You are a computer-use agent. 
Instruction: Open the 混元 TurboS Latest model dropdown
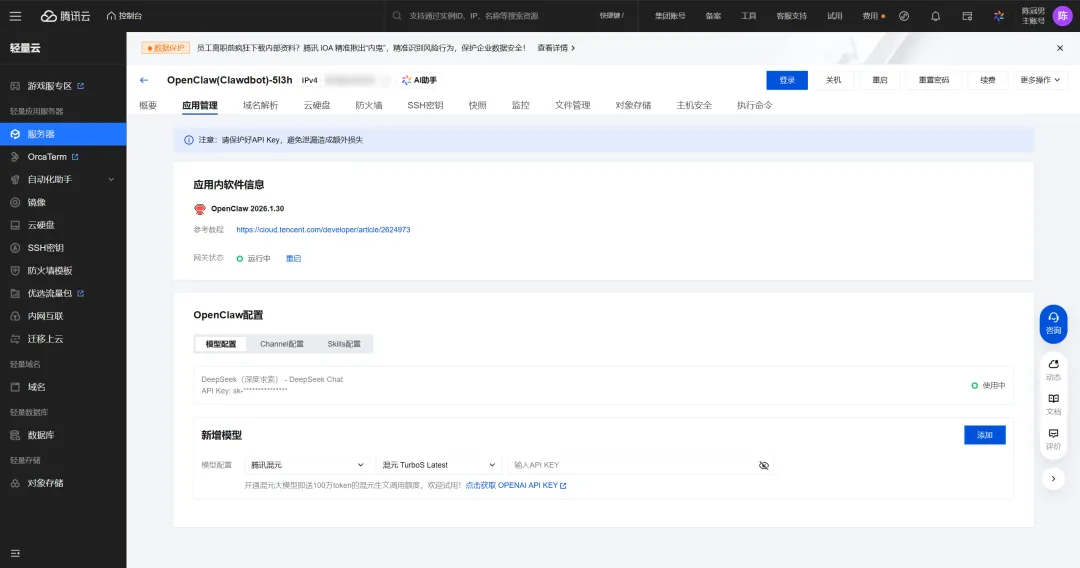[439, 465]
